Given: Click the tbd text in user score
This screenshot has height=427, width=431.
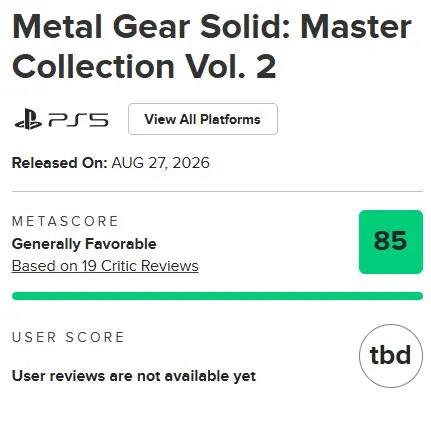Looking at the screenshot, I should (x=390, y=355).
